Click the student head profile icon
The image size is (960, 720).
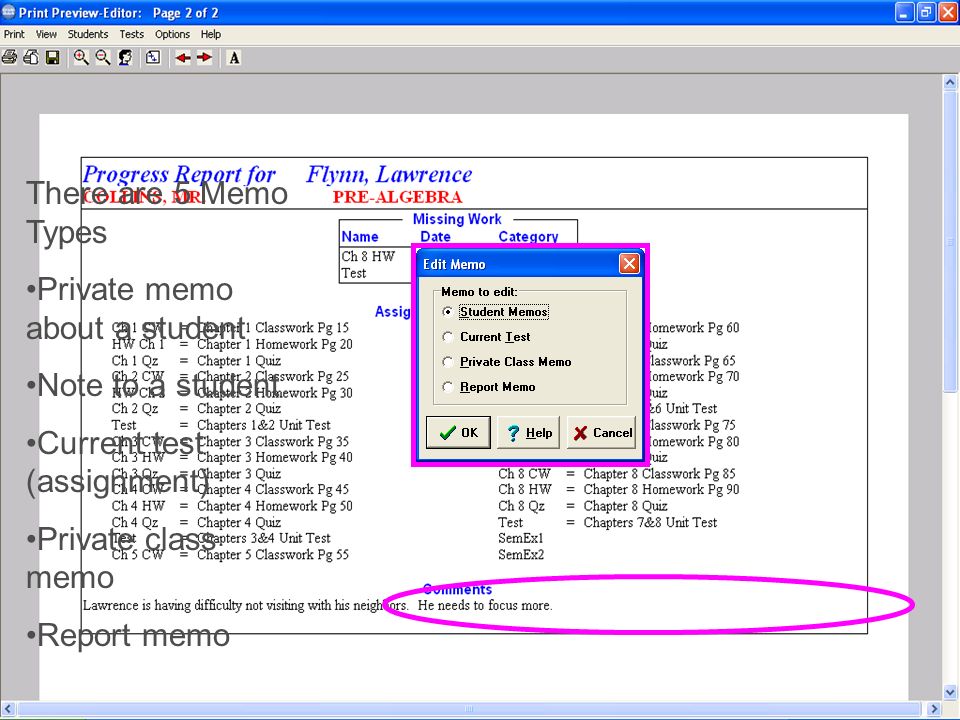(126, 58)
